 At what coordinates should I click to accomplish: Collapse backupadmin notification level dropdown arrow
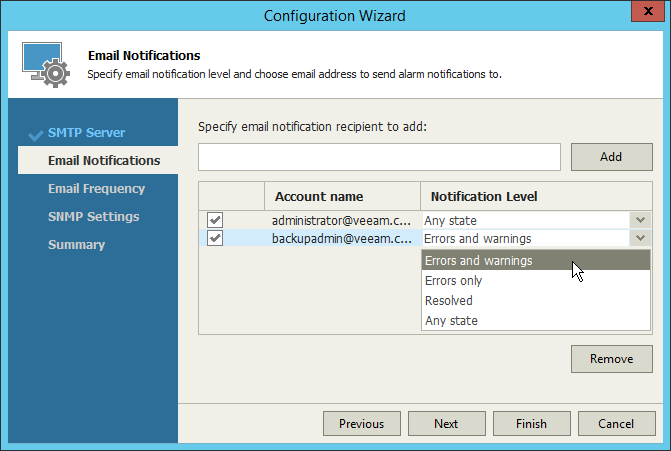(x=640, y=238)
